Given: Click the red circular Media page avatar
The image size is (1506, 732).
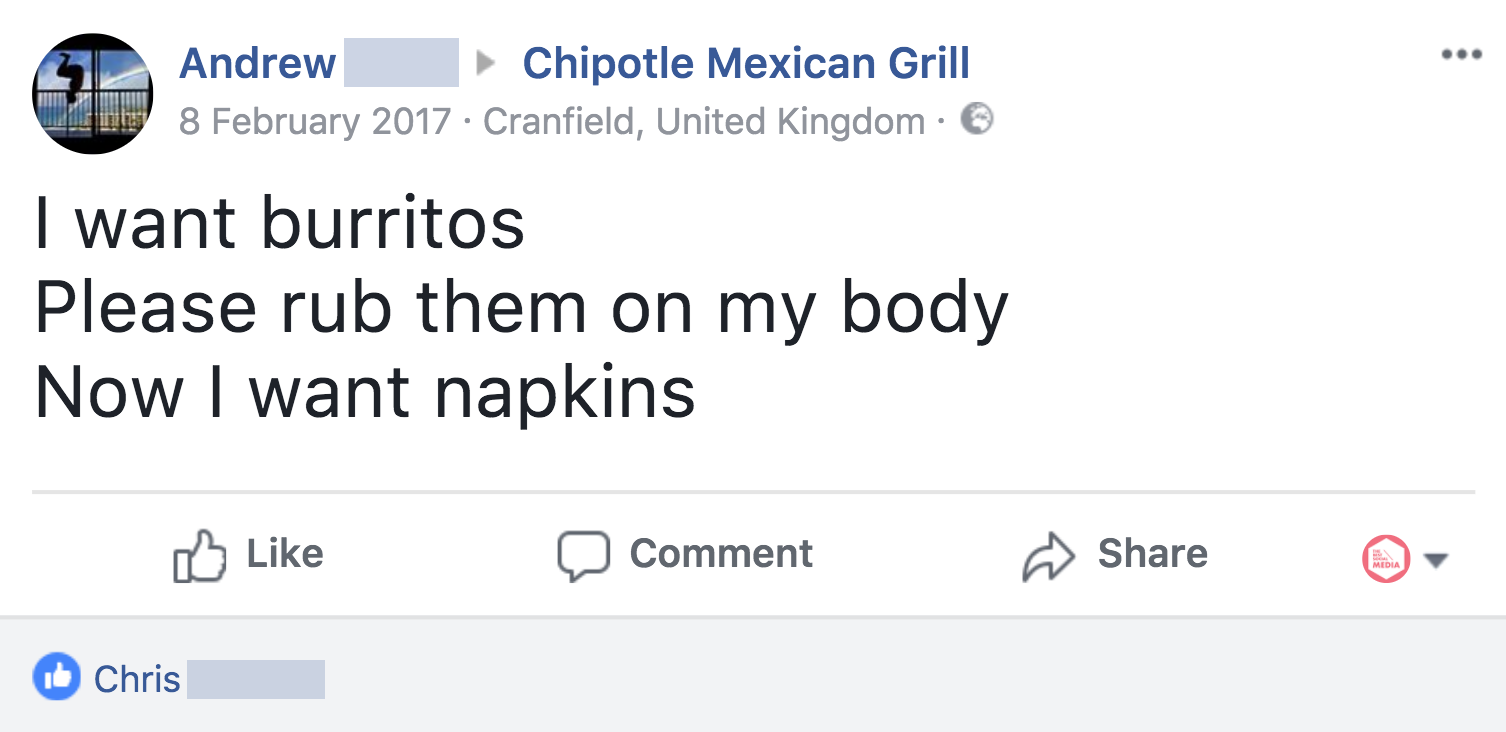Looking at the screenshot, I should point(1386,558).
